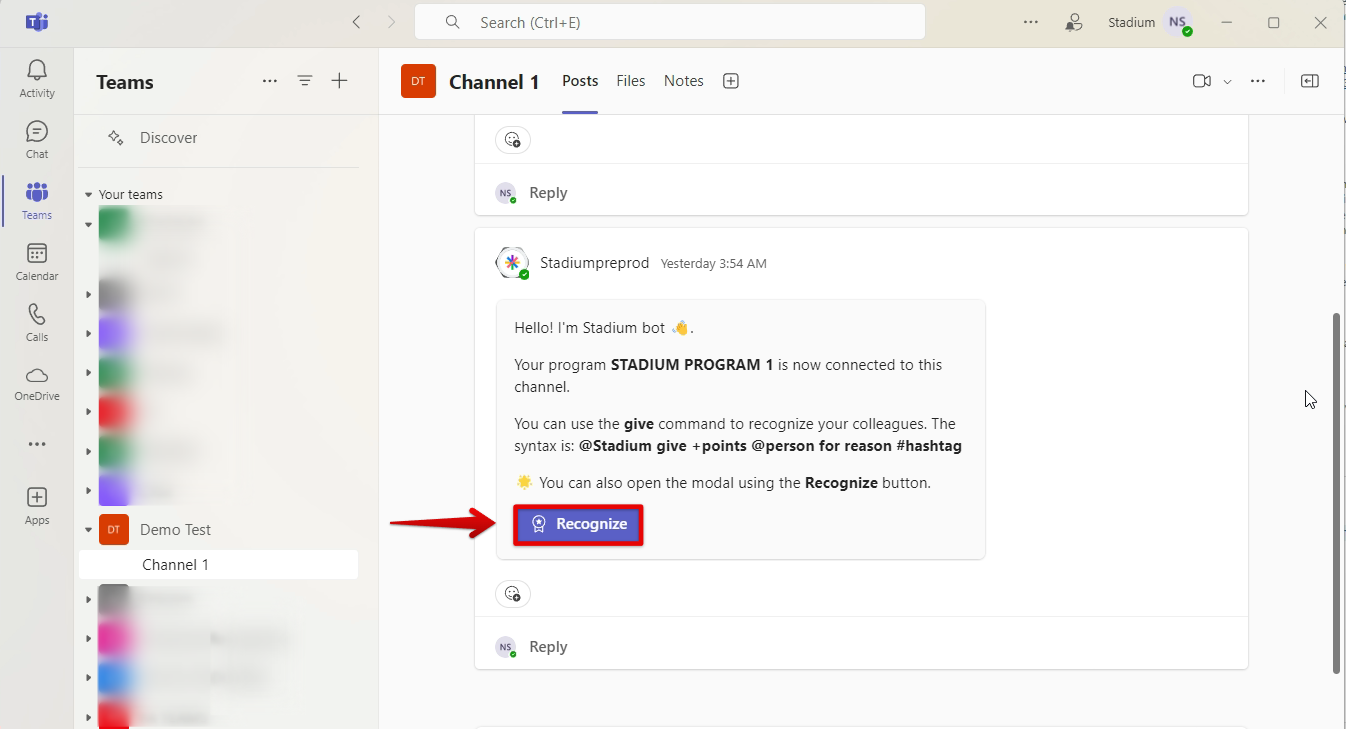Click the DT channel avatar in header
The image size is (1346, 729).
[x=418, y=81]
